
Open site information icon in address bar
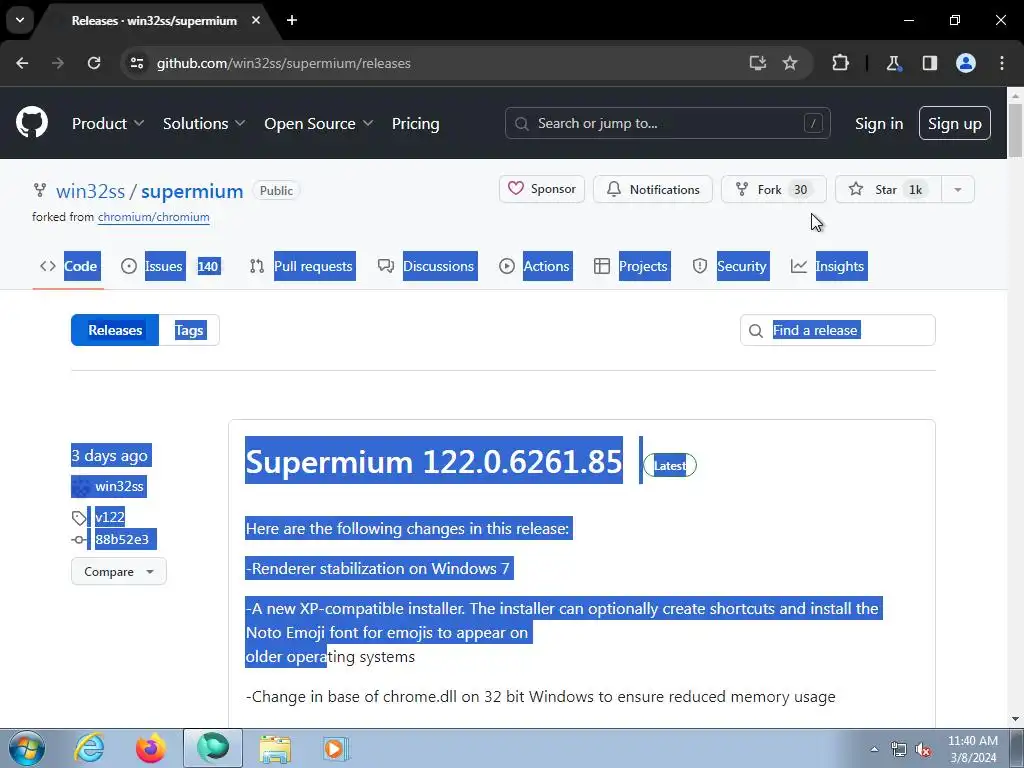(x=137, y=63)
